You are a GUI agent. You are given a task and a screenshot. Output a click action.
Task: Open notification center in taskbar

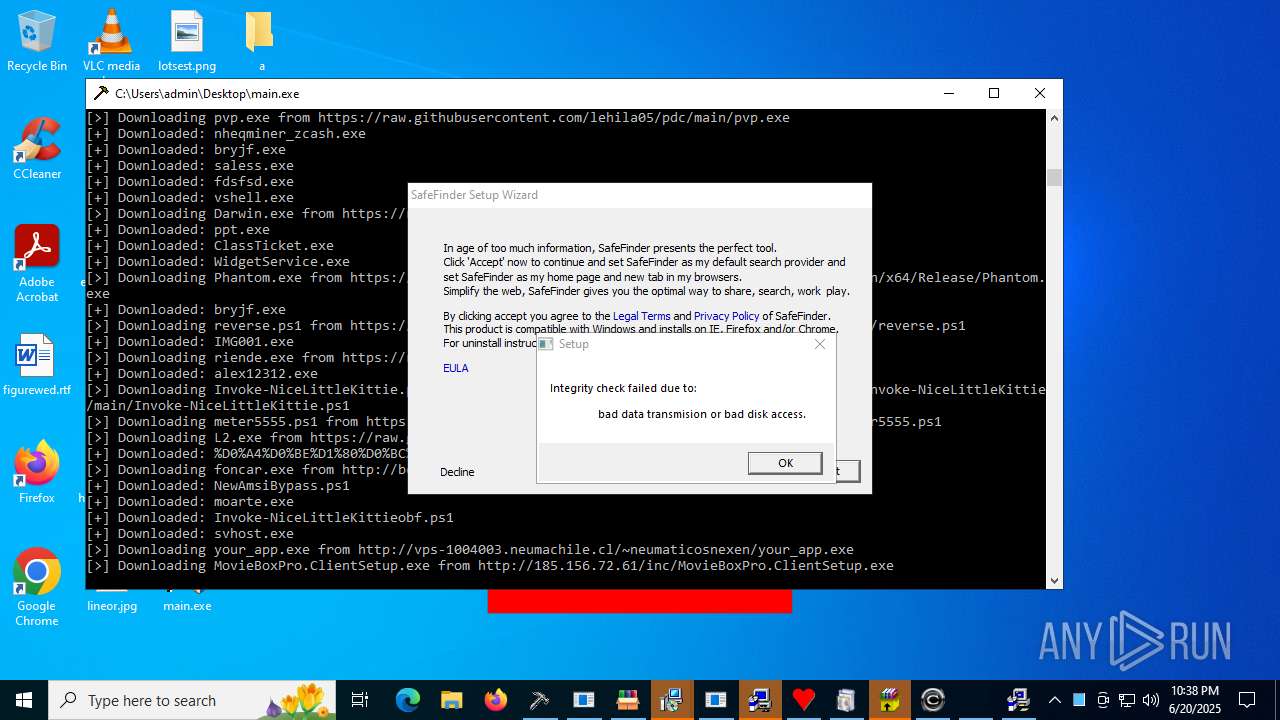1247,700
